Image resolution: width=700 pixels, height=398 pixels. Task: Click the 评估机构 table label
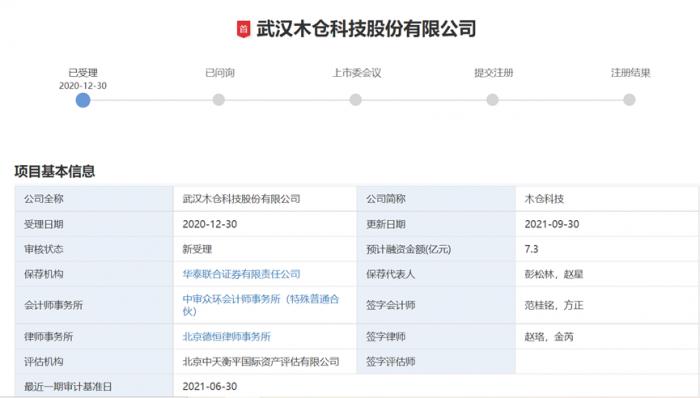(44, 361)
